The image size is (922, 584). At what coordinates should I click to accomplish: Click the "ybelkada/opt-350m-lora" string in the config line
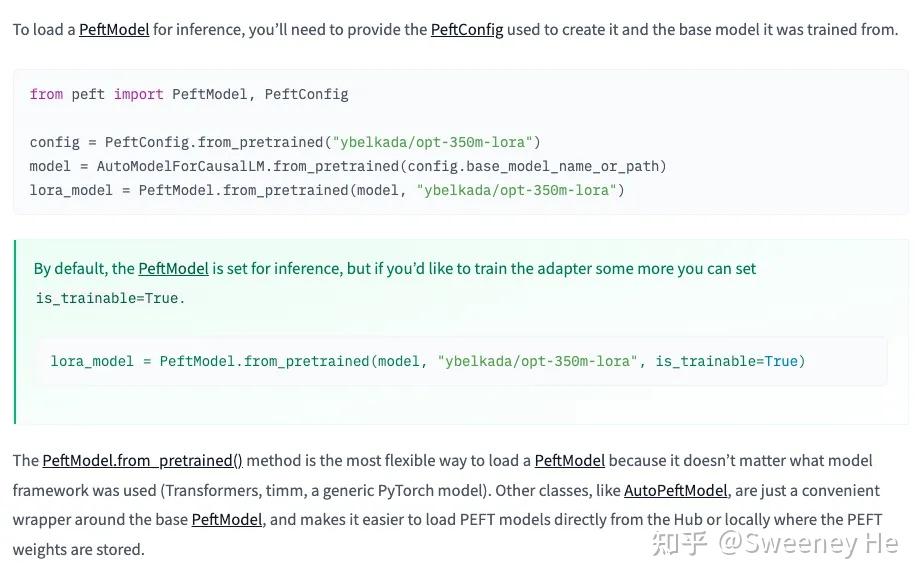436,142
